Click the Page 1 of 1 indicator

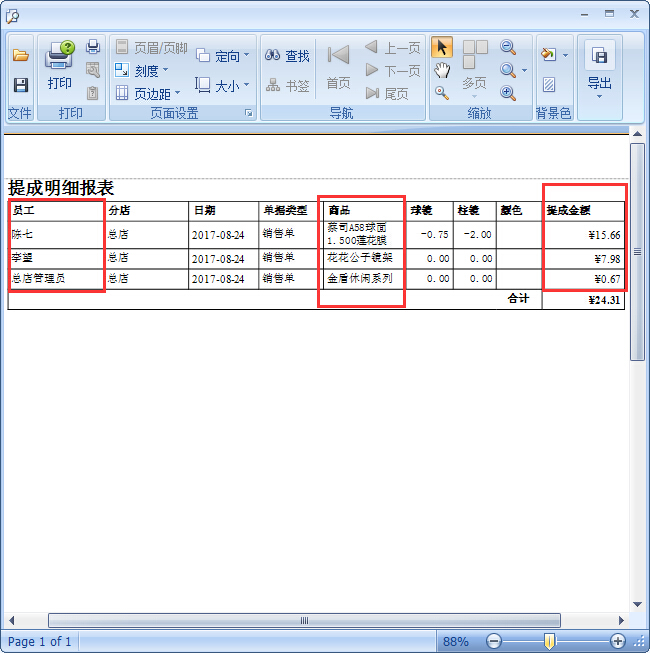coord(40,641)
